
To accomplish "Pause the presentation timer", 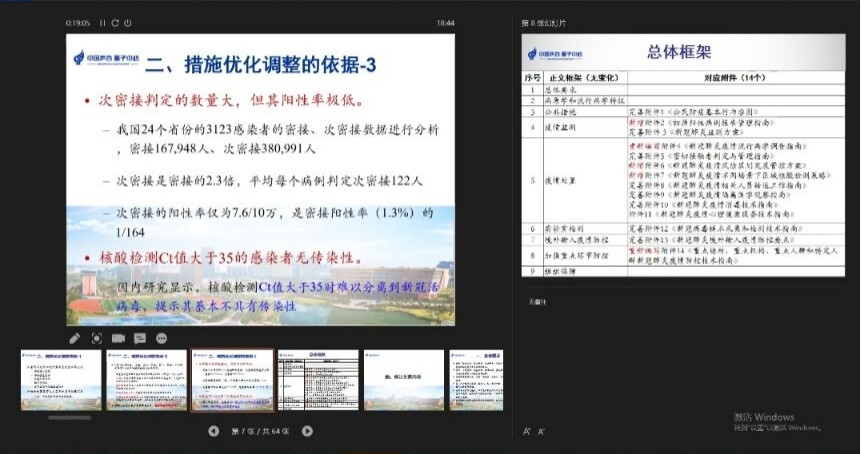I will 103,22.
